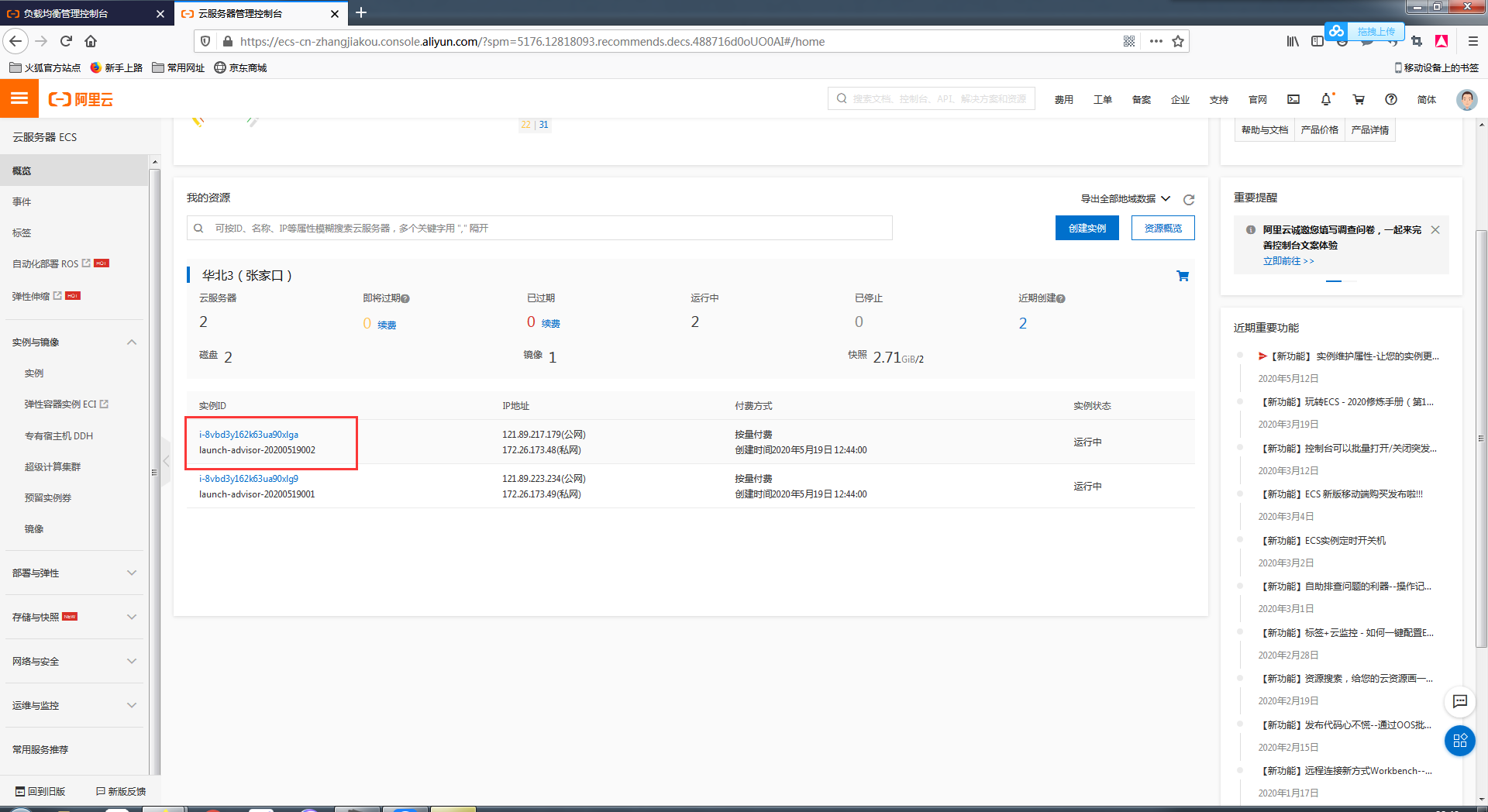Dismiss the 阿里云诚邀 survey notice
Screen dimensions: 1488x812
pyautogui.click(x=1436, y=230)
